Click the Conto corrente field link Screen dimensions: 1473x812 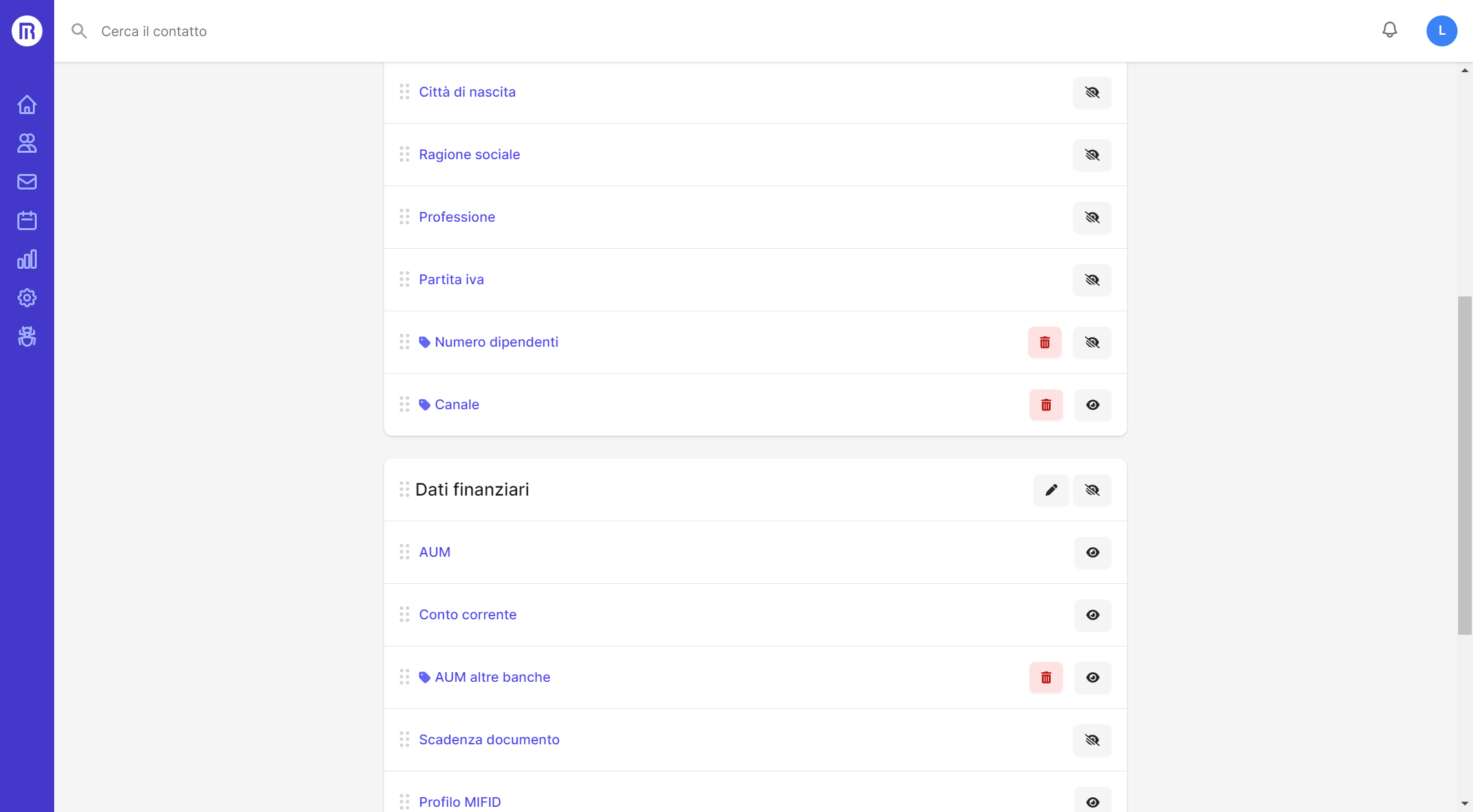tap(467, 615)
